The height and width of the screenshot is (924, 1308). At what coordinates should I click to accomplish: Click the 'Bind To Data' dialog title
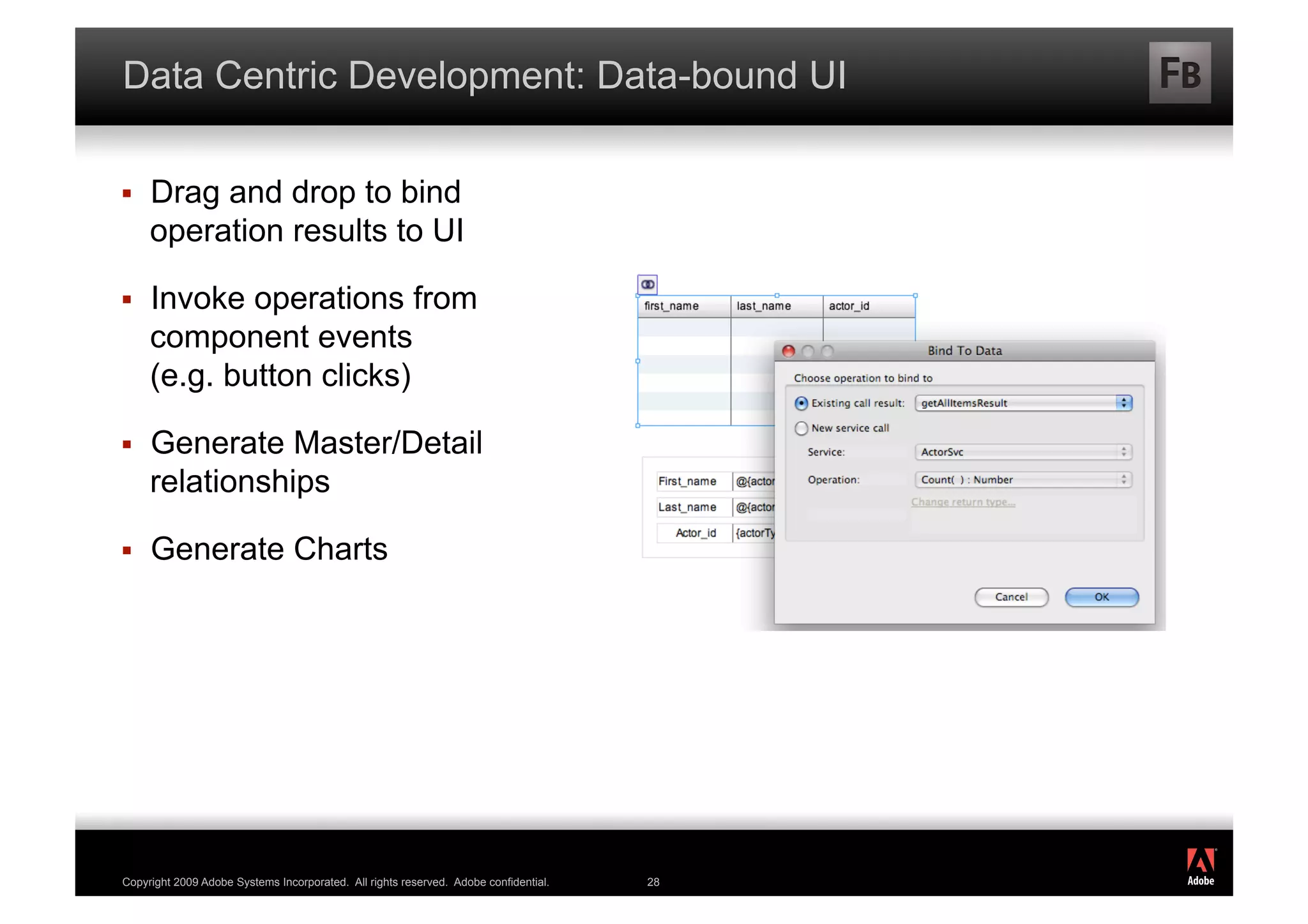(964, 351)
